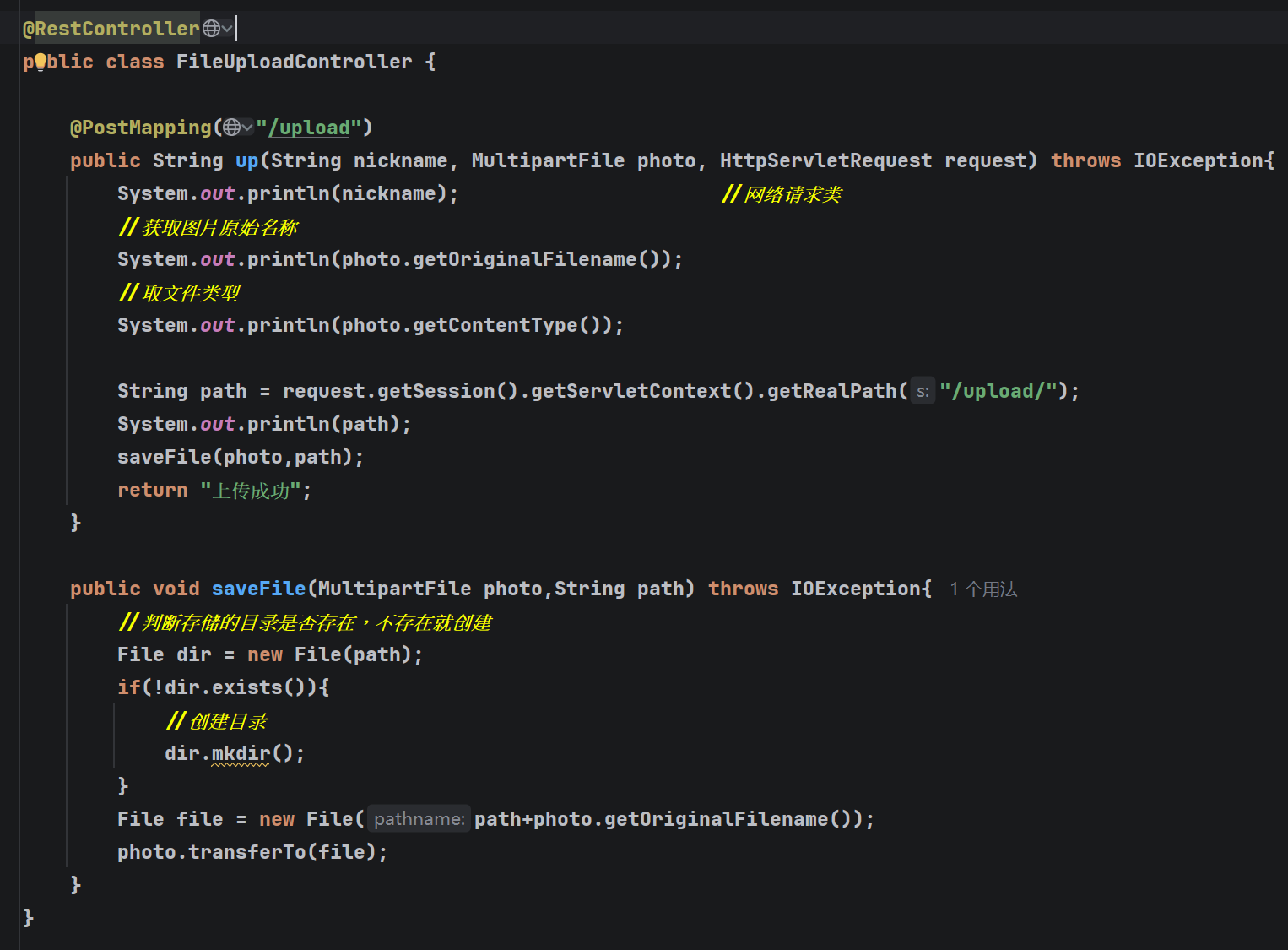Click the "/upload/" string in getRealPath call
The image size is (1288, 950).
[x=998, y=391]
